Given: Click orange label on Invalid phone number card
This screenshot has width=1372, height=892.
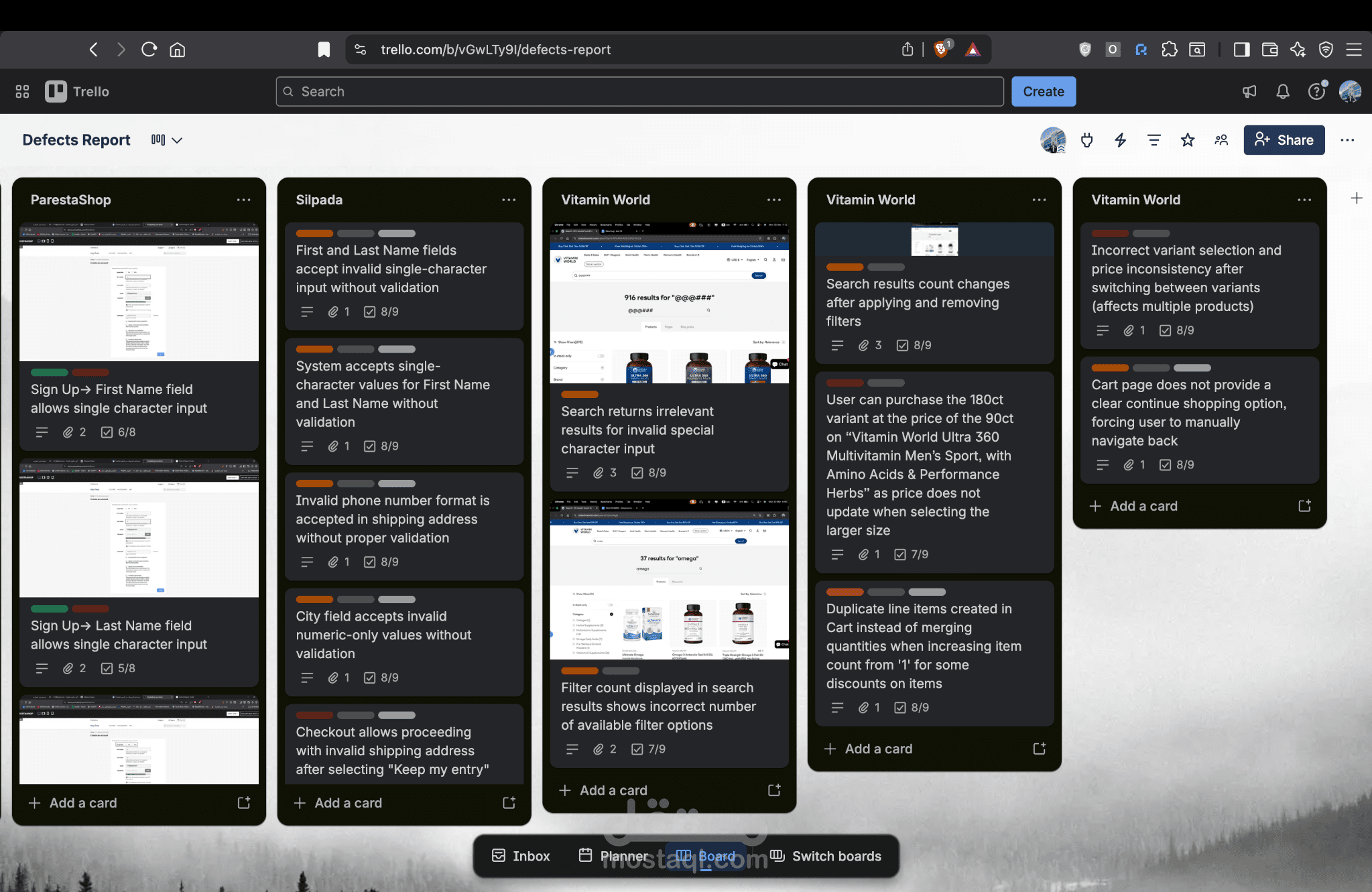Looking at the screenshot, I should tap(314, 484).
